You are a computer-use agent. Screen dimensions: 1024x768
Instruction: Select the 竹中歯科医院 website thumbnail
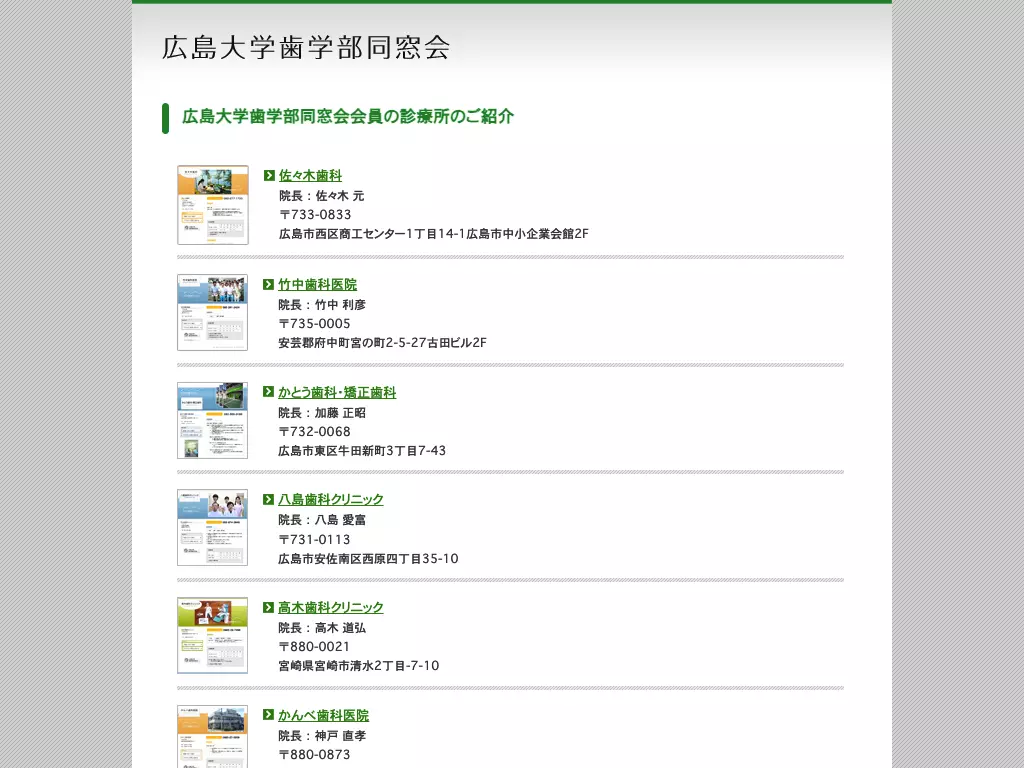tap(212, 312)
